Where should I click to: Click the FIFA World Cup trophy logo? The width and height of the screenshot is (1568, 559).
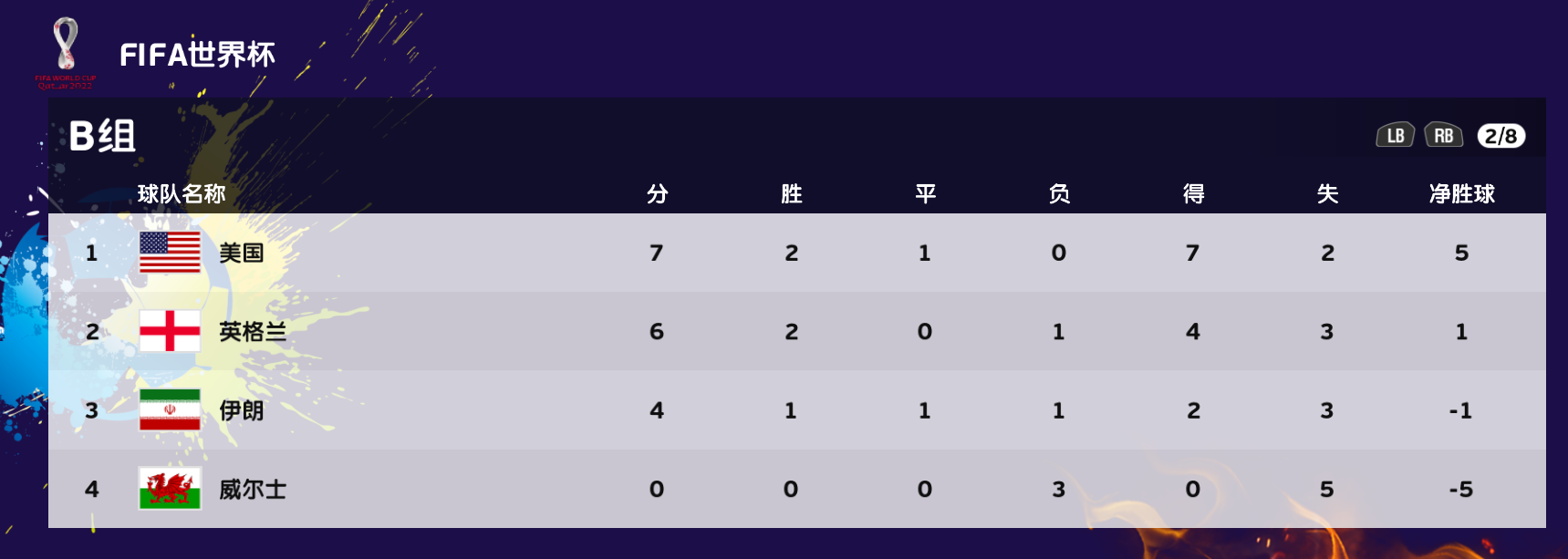(66, 52)
